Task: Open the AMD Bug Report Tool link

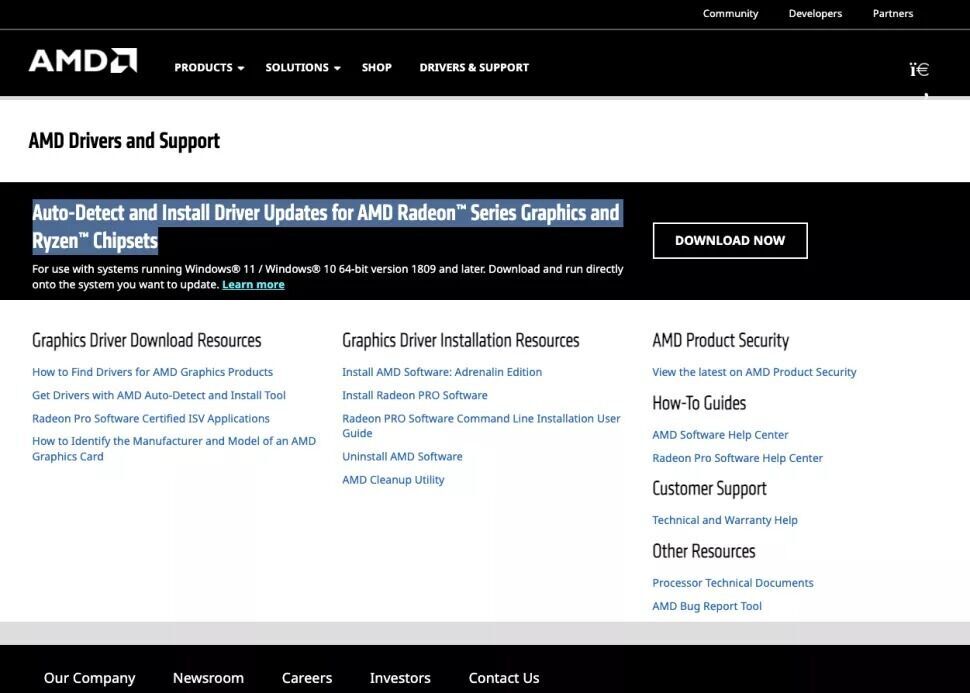Action: [707, 606]
